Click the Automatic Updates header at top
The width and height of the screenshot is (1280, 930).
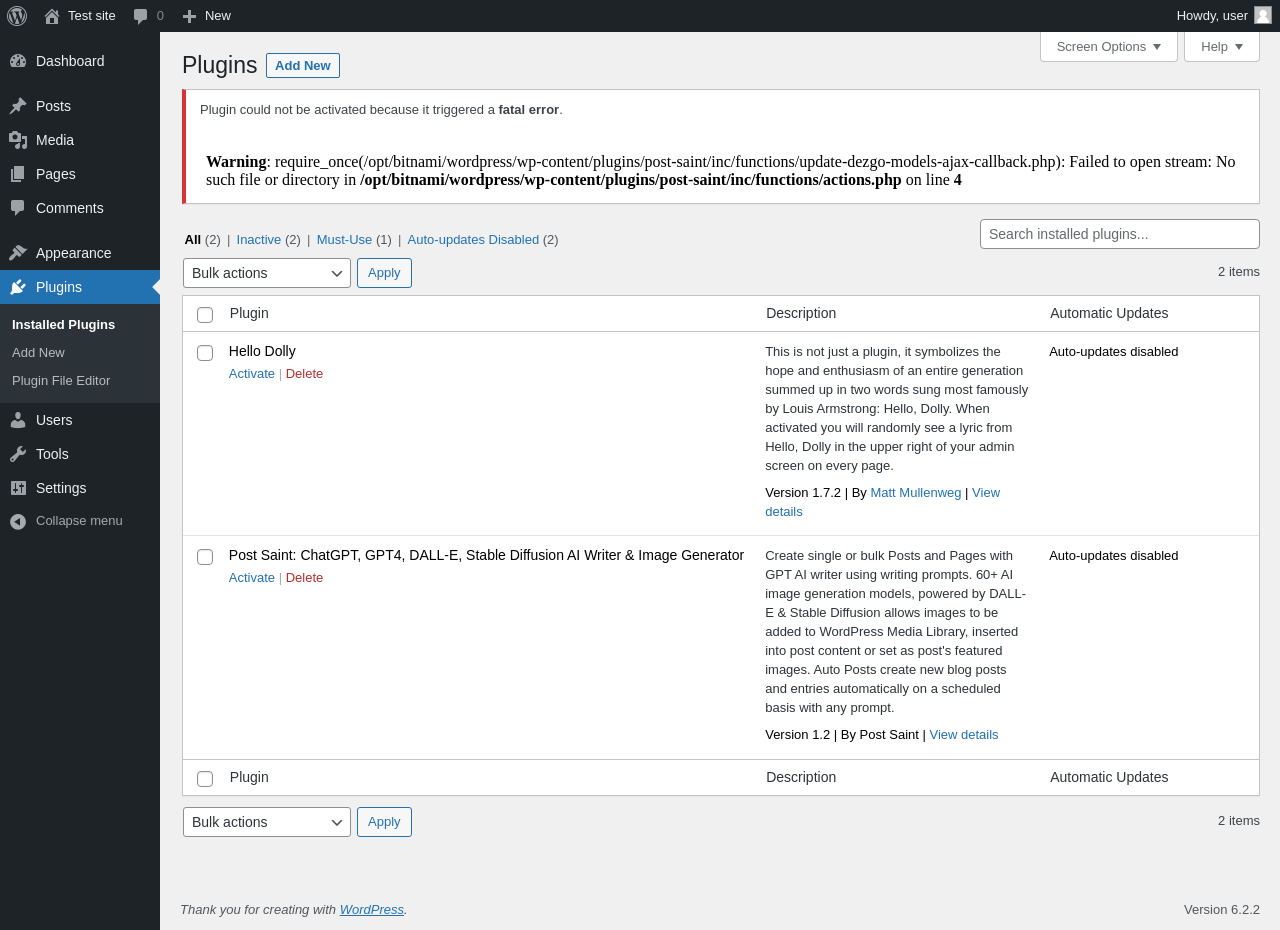(1109, 313)
